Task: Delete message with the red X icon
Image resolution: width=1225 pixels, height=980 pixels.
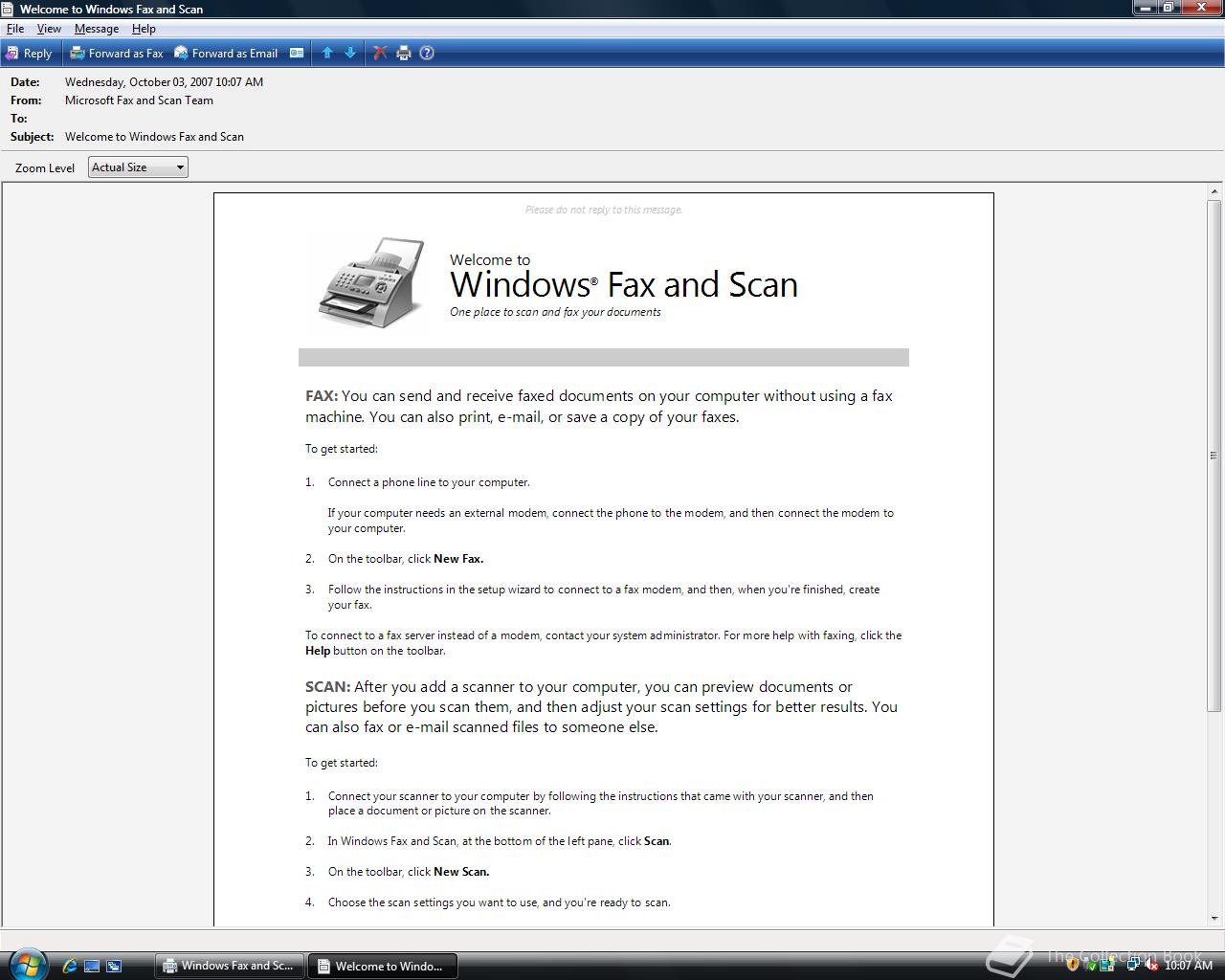Action: point(380,54)
